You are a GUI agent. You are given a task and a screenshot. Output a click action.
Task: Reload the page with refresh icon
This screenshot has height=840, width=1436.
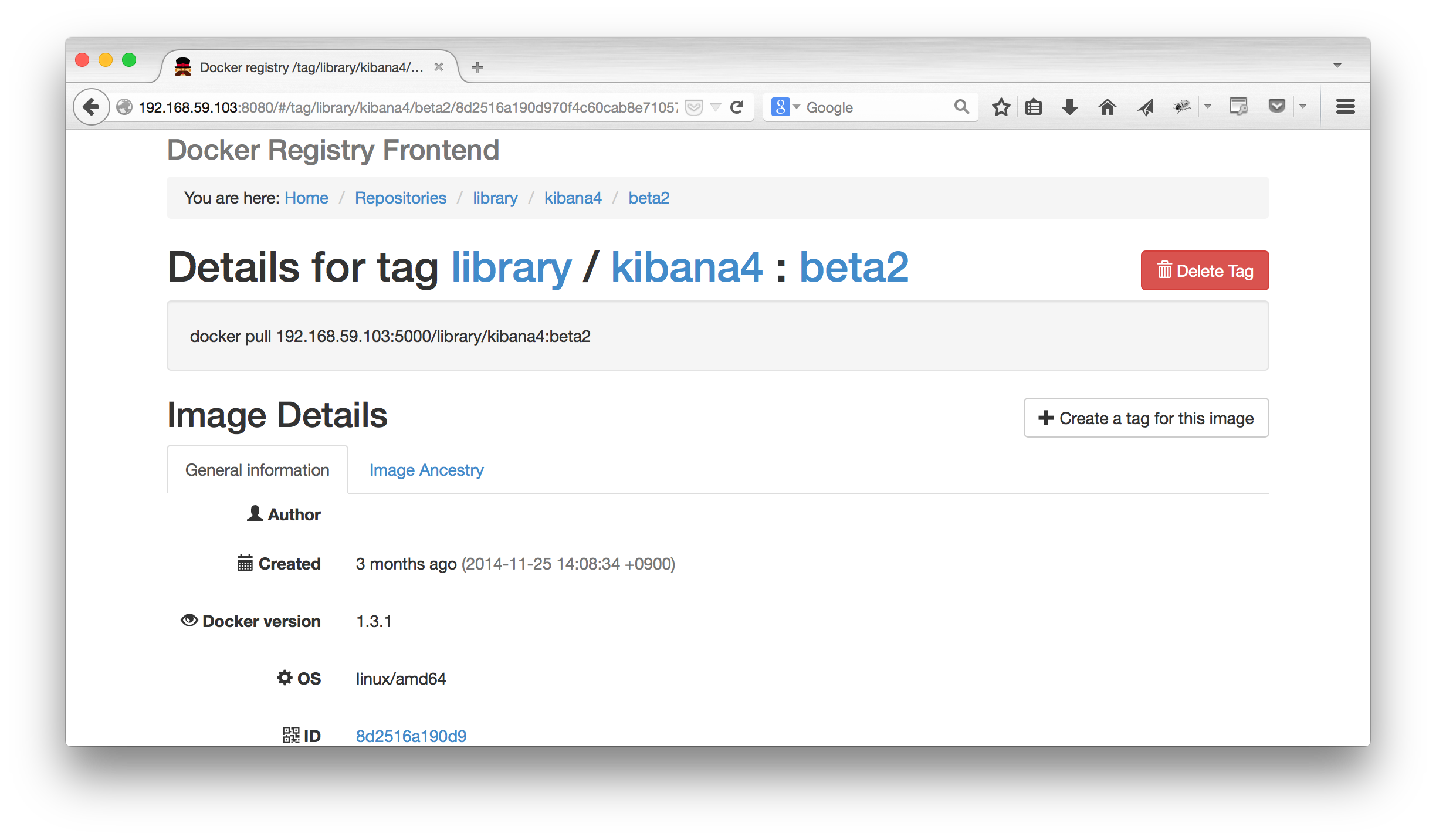[737, 107]
